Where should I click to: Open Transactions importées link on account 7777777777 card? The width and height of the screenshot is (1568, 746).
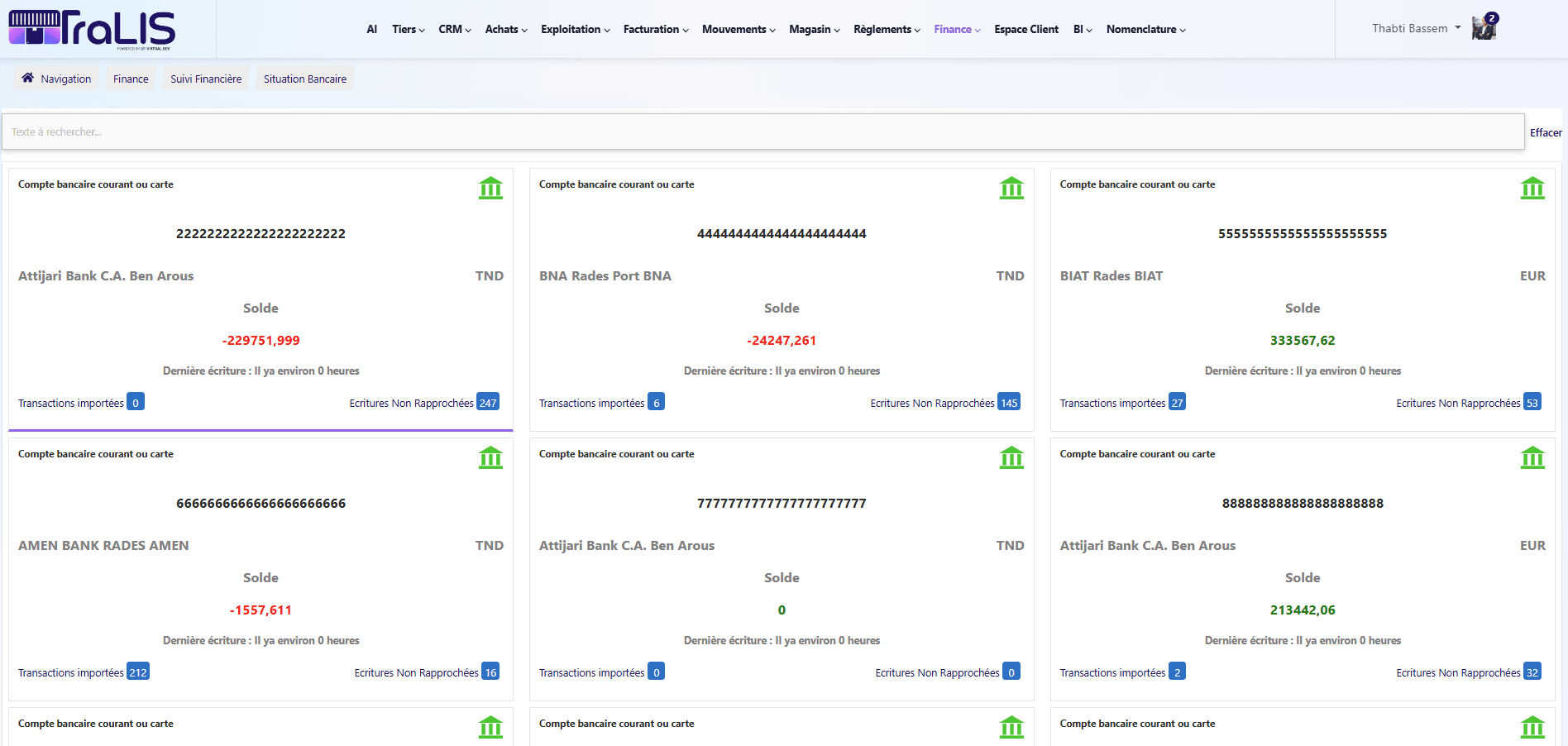click(x=592, y=672)
